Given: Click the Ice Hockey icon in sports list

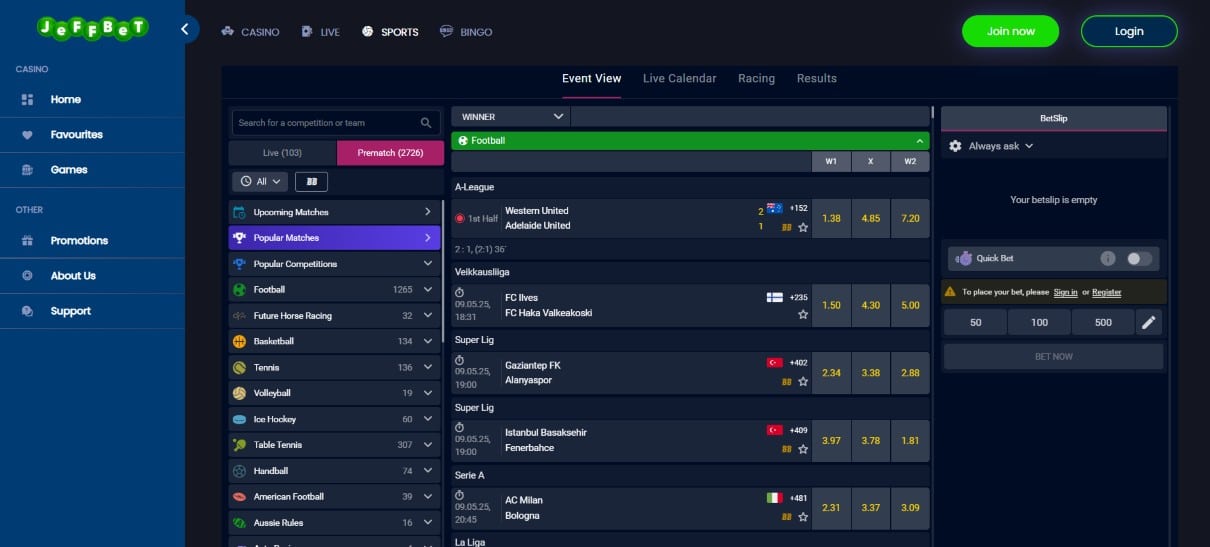Looking at the screenshot, I should tap(239, 419).
